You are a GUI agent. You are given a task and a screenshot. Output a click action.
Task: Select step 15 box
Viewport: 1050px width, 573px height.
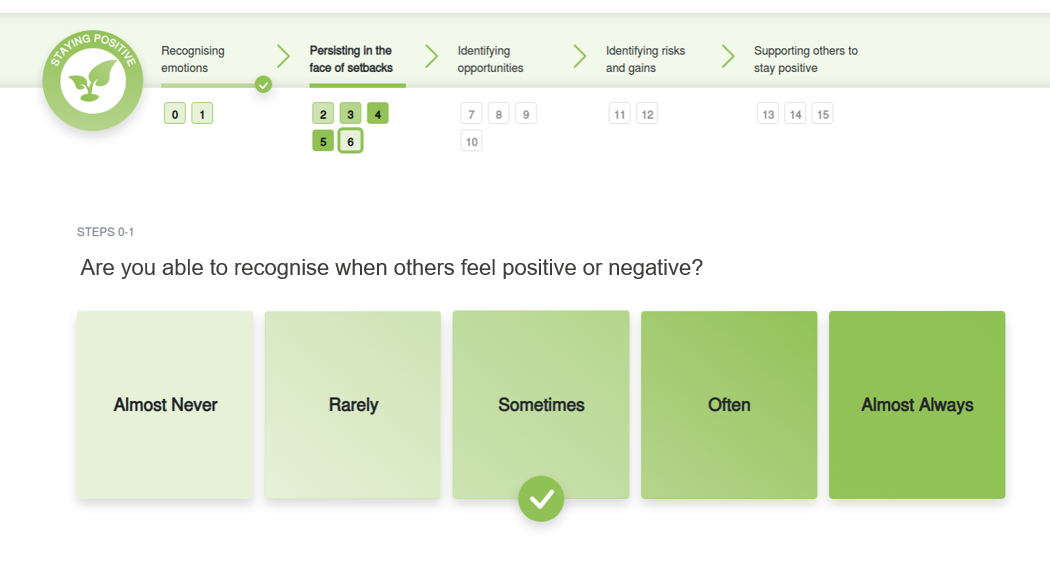(822, 114)
